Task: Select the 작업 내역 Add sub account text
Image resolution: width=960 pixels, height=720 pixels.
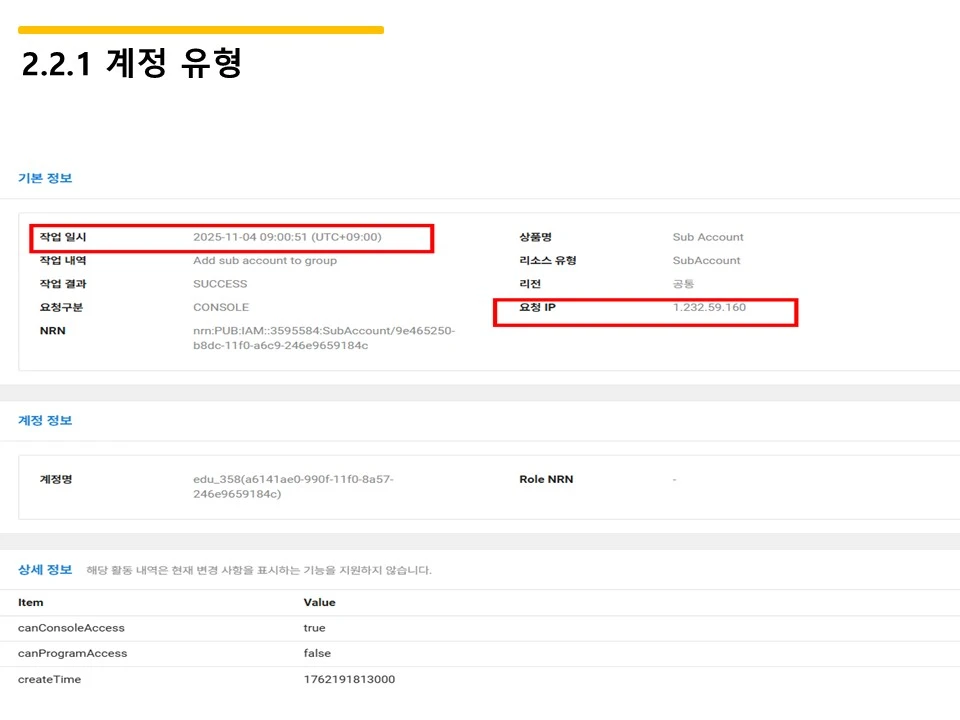Action: 267,260
